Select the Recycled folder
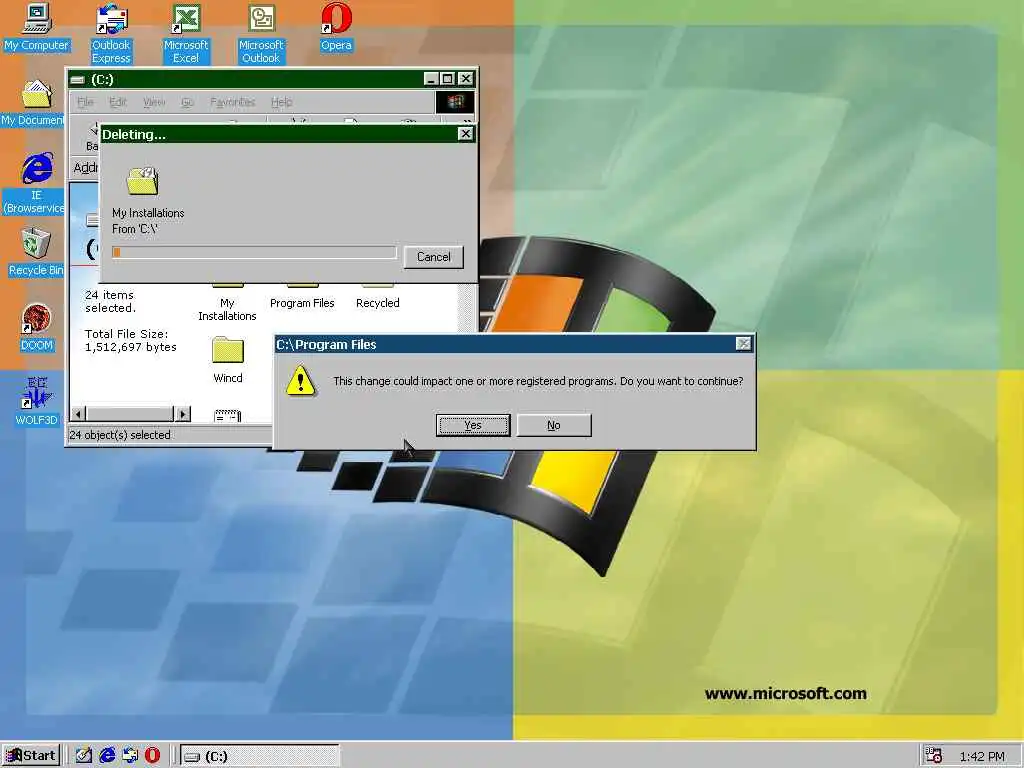Screen dimensions: 1024x768 point(377,296)
